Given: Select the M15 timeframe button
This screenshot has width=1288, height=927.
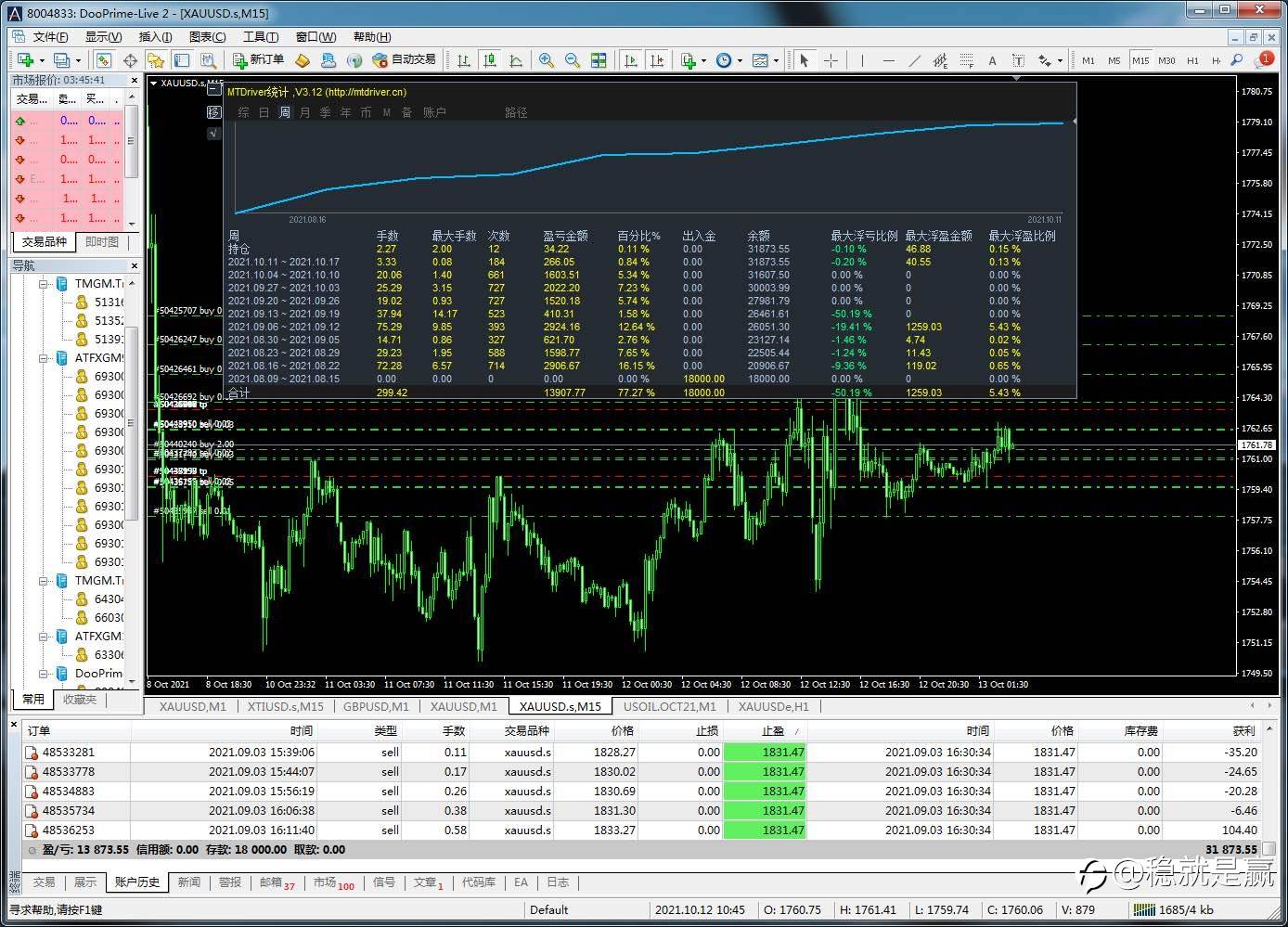Looking at the screenshot, I should (x=1140, y=60).
